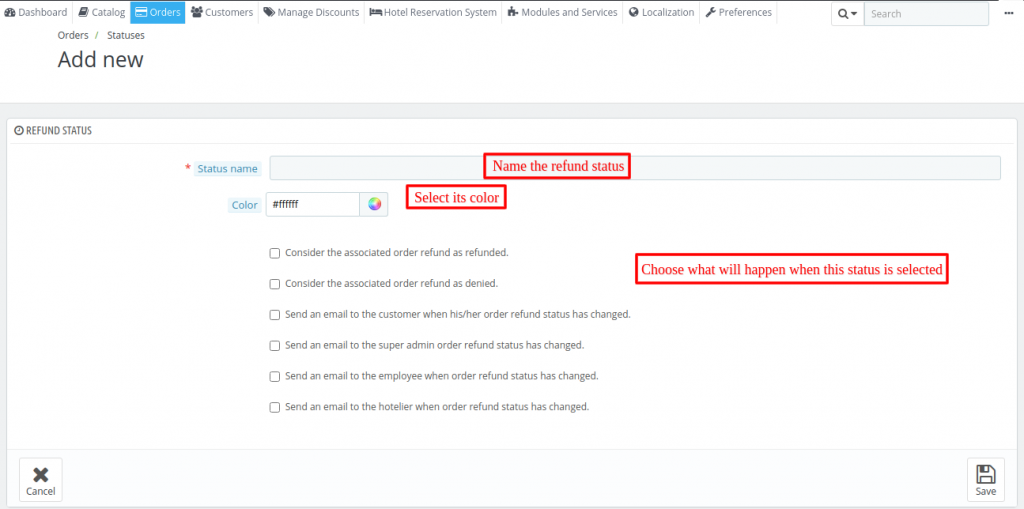
Task: Enable email to customer on status change
Action: click(x=275, y=315)
